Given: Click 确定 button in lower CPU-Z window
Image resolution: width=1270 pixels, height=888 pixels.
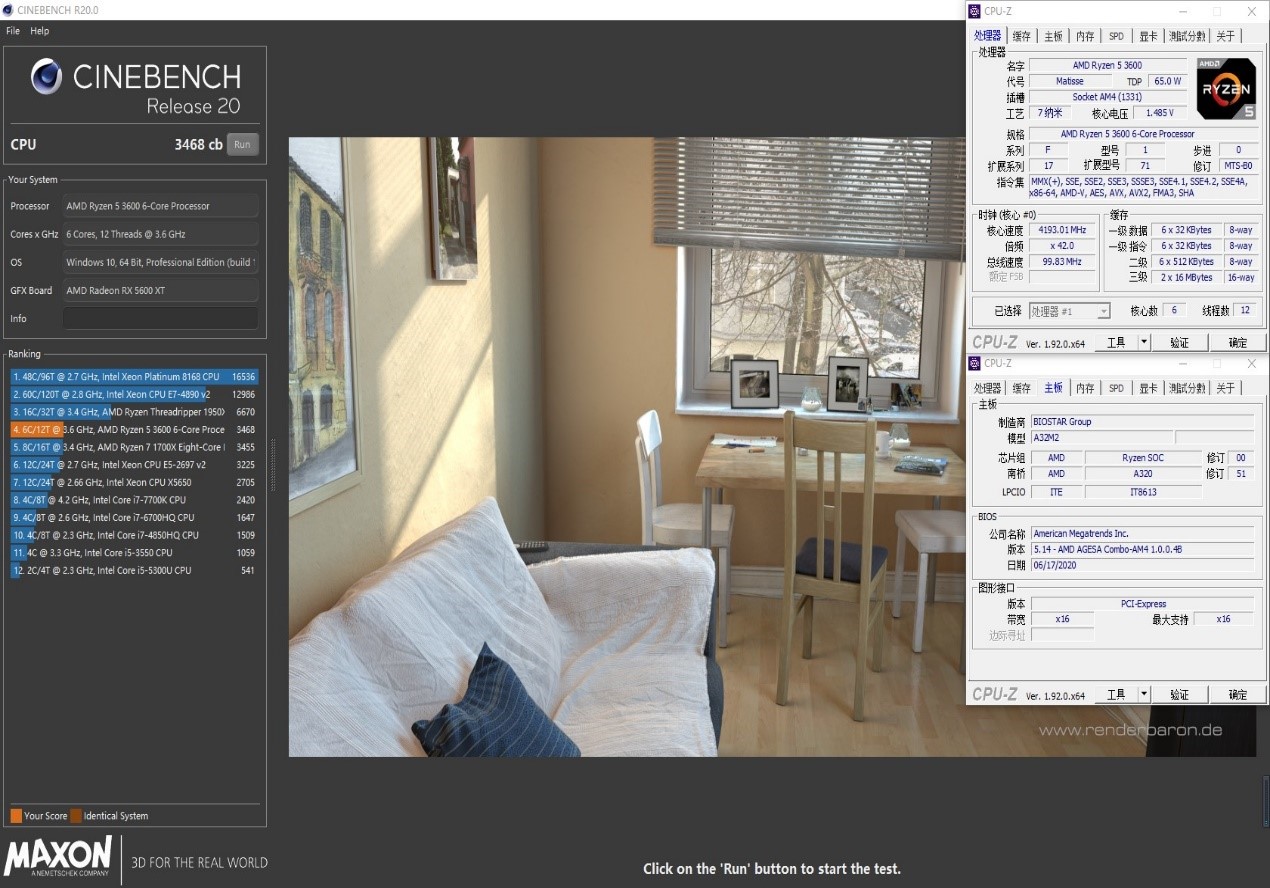Looking at the screenshot, I should coord(1238,694).
